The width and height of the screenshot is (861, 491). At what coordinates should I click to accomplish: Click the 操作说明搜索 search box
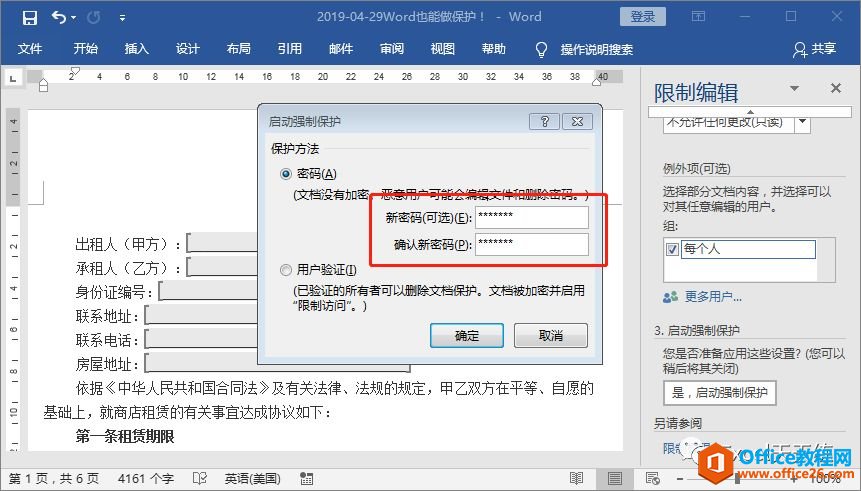(596, 49)
